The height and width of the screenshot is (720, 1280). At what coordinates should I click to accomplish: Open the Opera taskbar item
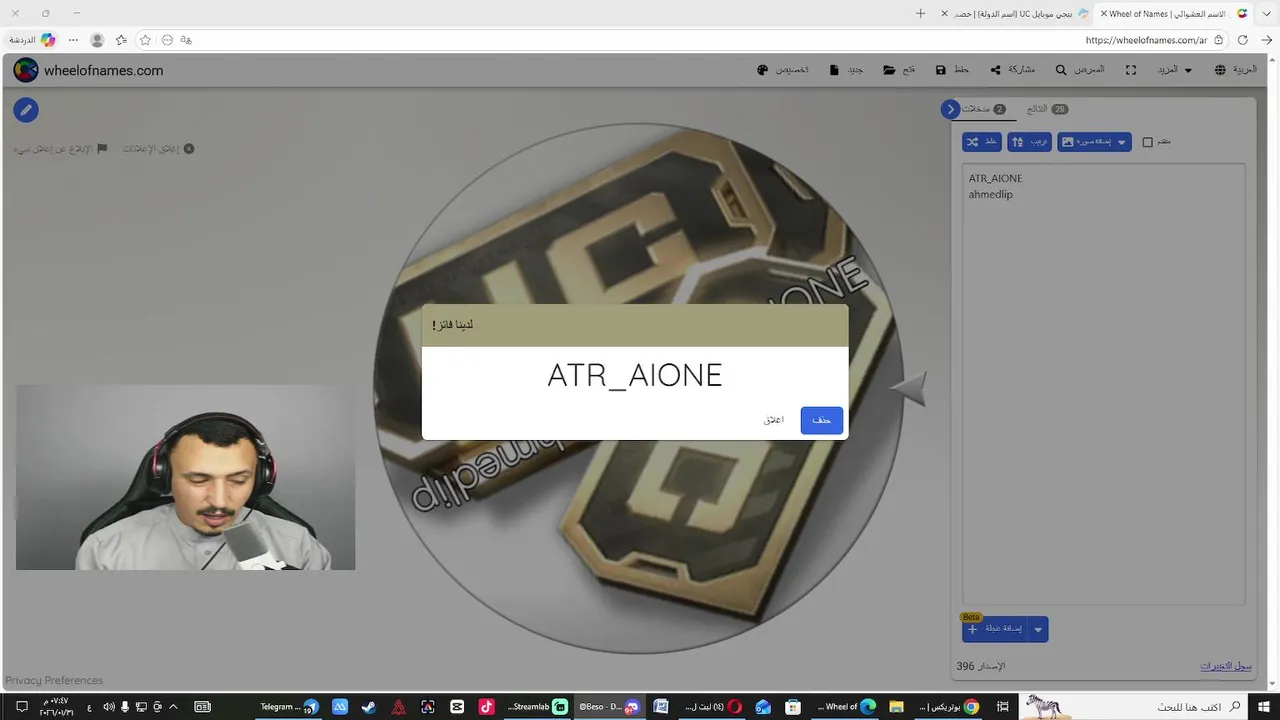pyautogui.click(x=713, y=707)
